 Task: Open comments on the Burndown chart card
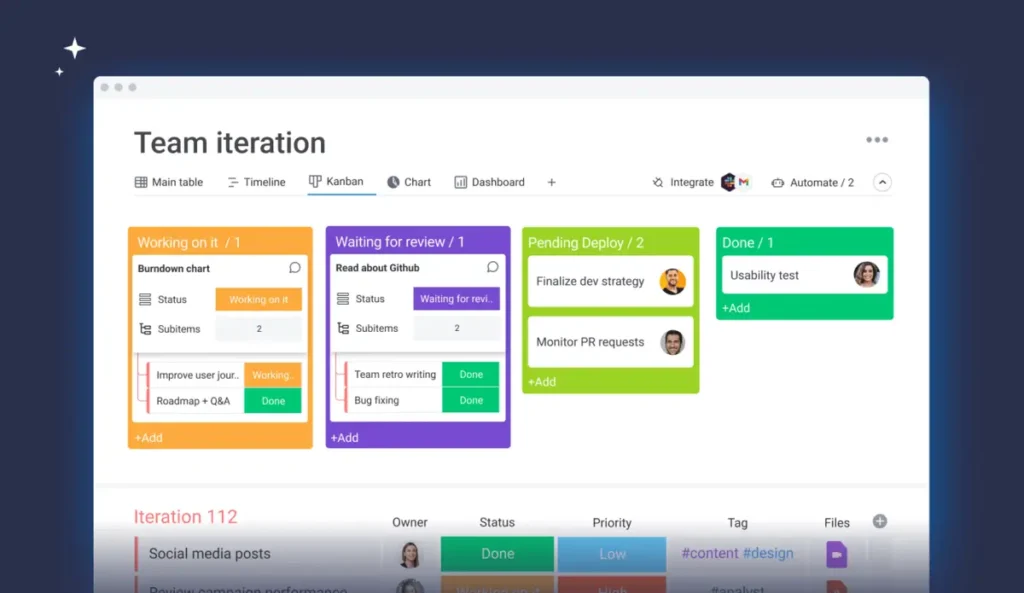(293, 267)
